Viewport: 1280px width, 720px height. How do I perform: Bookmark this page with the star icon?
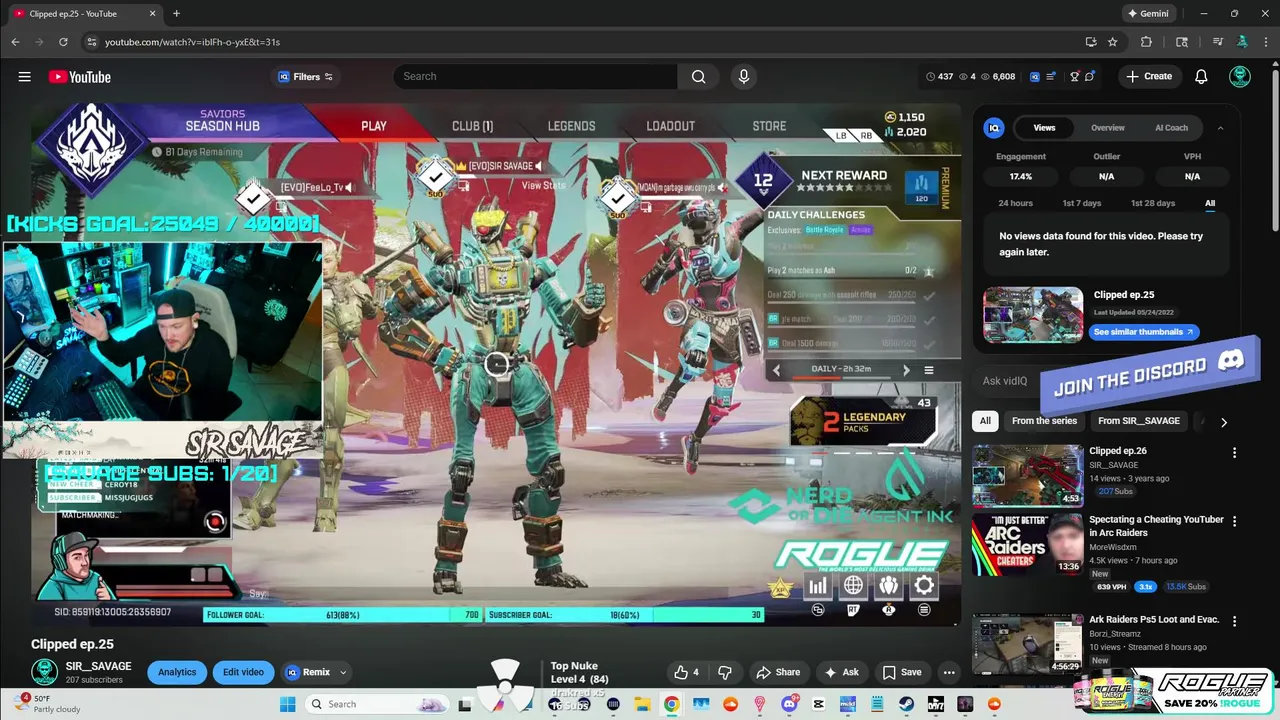pyautogui.click(x=1113, y=42)
